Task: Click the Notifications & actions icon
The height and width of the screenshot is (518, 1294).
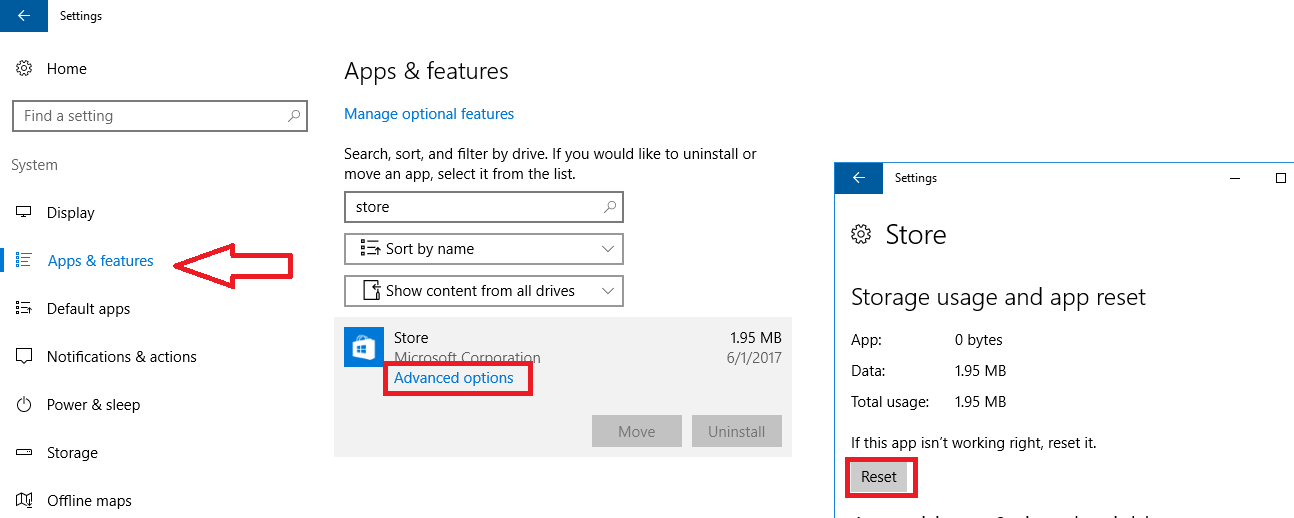Action: click(24, 356)
